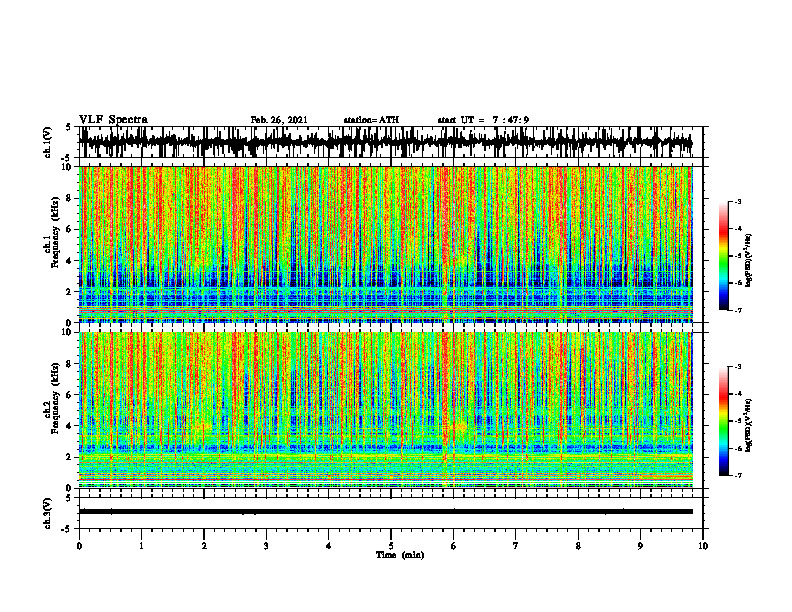Click the "station=ATH" header label

pyautogui.click(x=371, y=120)
